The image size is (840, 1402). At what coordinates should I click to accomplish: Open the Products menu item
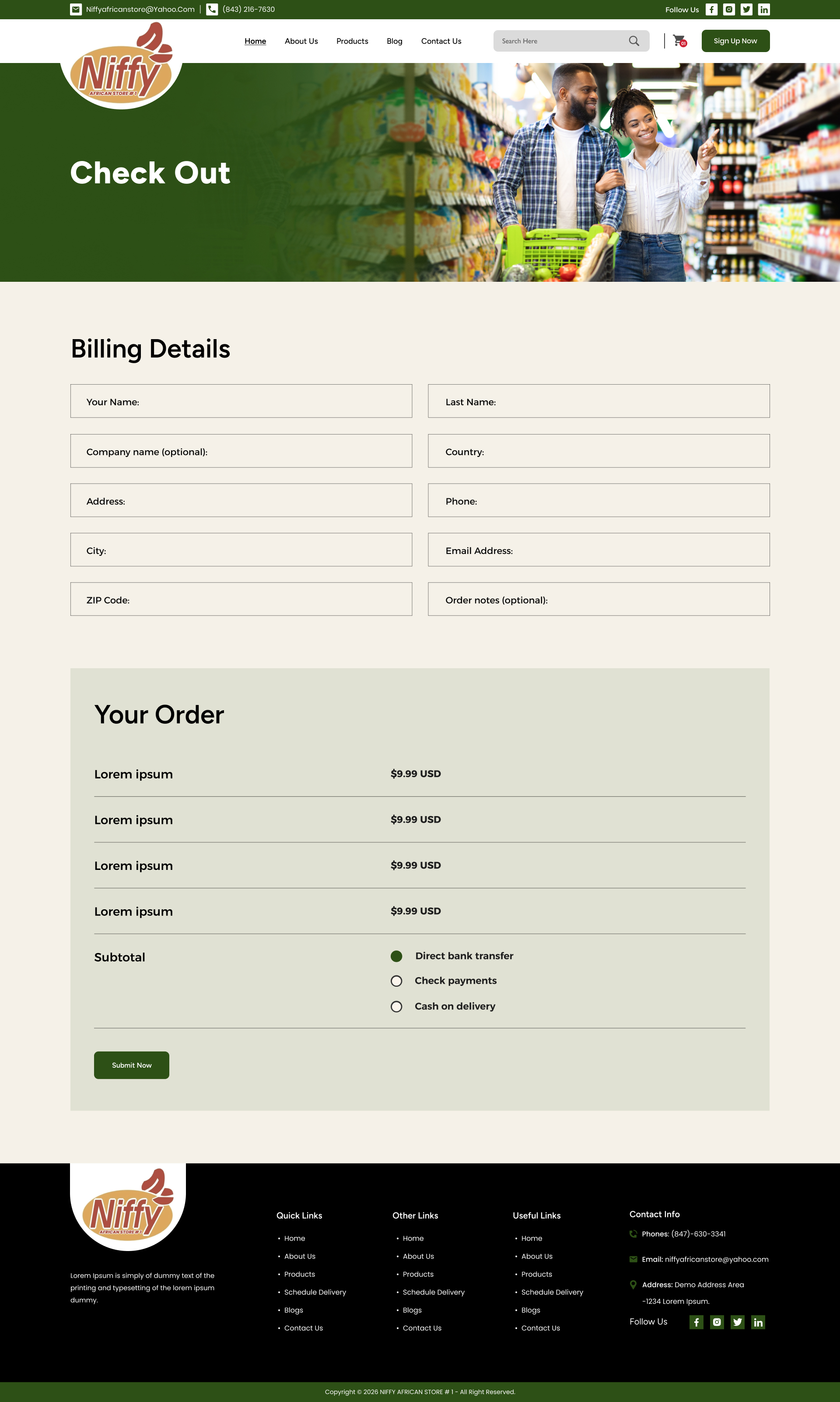tap(352, 41)
